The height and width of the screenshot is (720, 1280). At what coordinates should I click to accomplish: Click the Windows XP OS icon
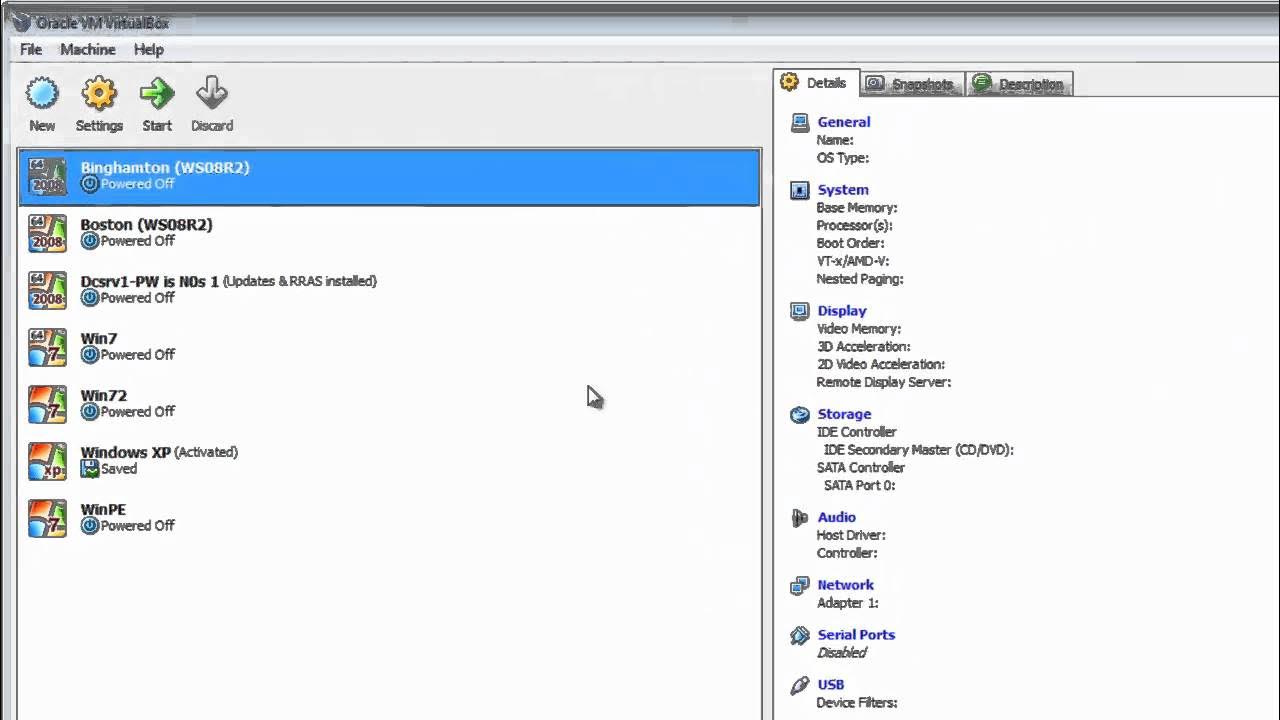click(x=47, y=461)
